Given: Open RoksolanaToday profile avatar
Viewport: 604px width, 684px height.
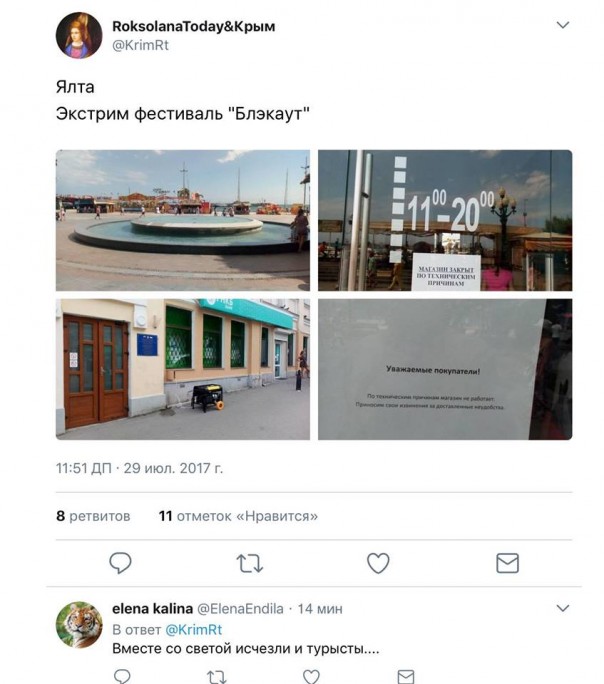Looking at the screenshot, I should point(79,35).
